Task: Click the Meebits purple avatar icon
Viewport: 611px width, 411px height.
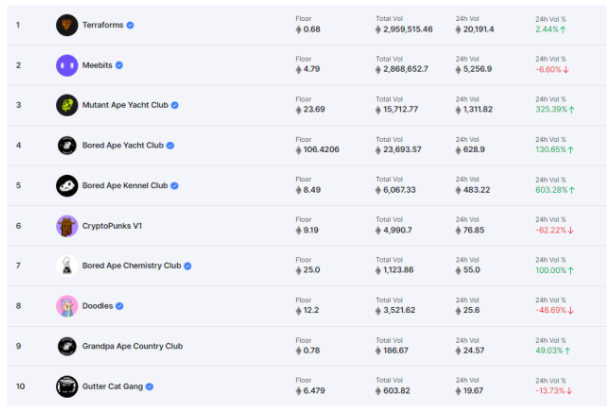Action: pyautogui.click(x=67, y=65)
